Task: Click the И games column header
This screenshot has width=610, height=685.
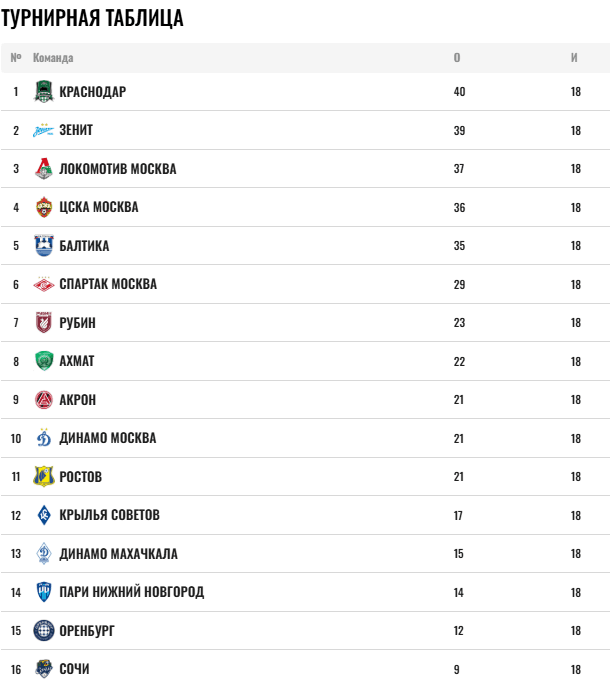Action: pyautogui.click(x=575, y=58)
